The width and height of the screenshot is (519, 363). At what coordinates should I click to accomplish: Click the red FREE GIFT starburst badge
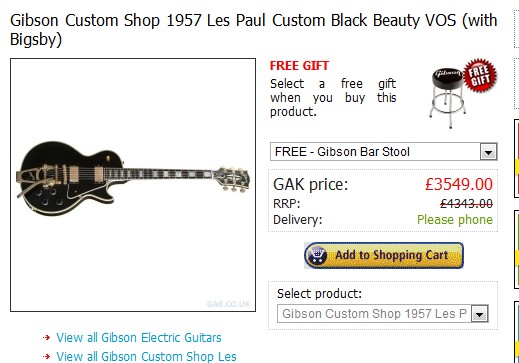click(480, 75)
